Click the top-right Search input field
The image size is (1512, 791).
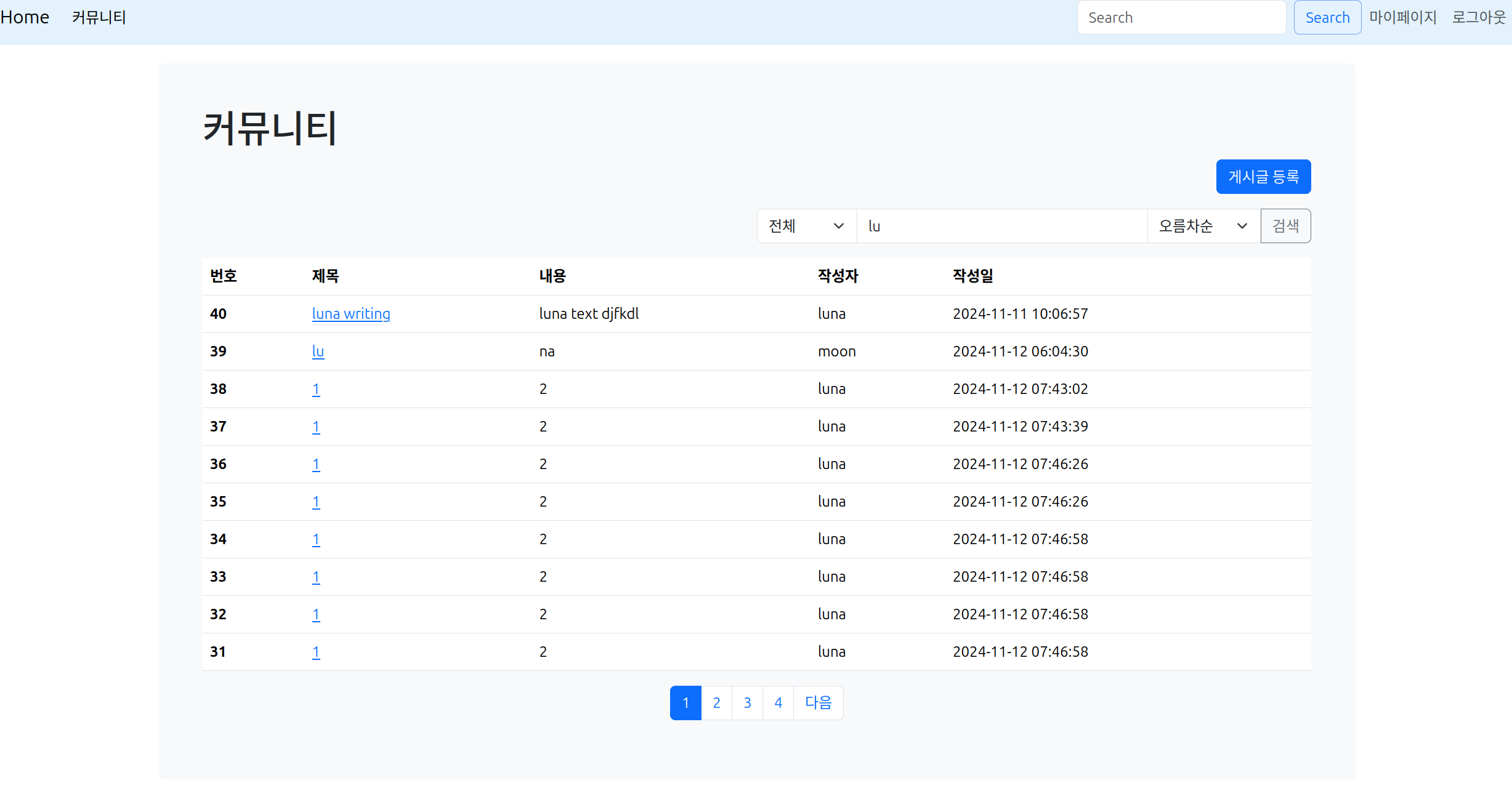click(1180, 17)
